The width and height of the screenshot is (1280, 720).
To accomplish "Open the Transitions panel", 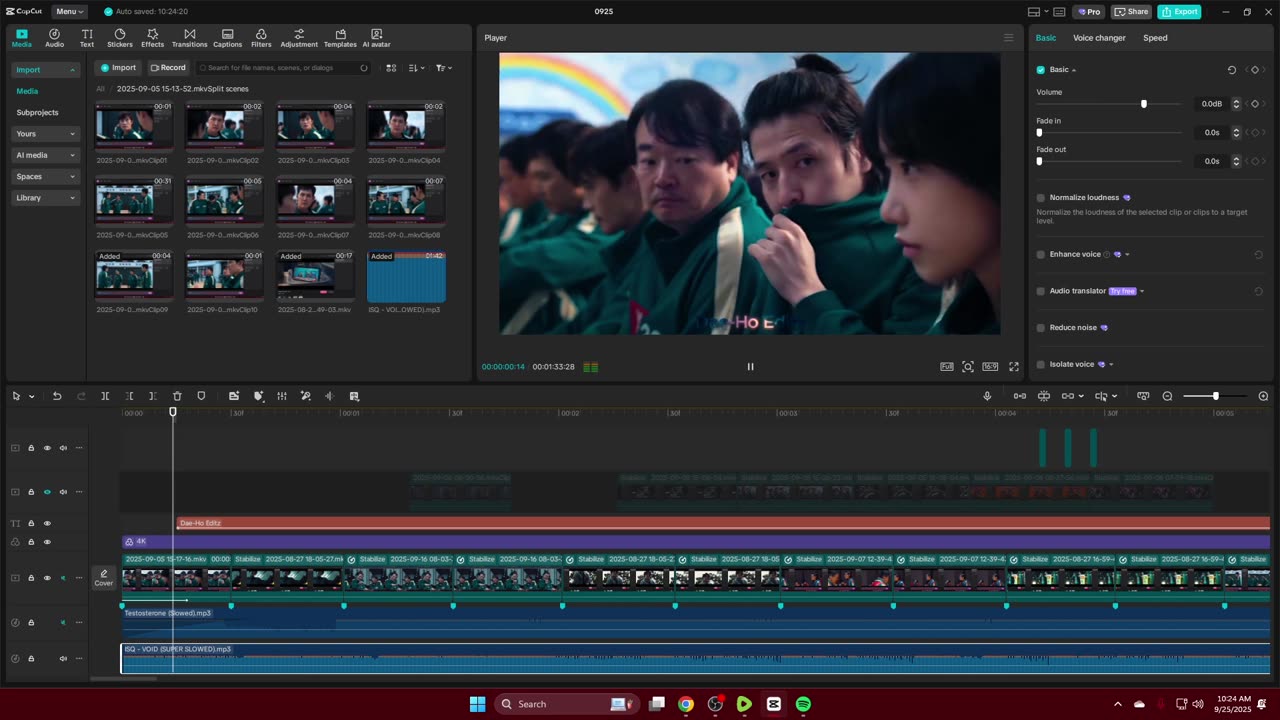I will point(189,38).
